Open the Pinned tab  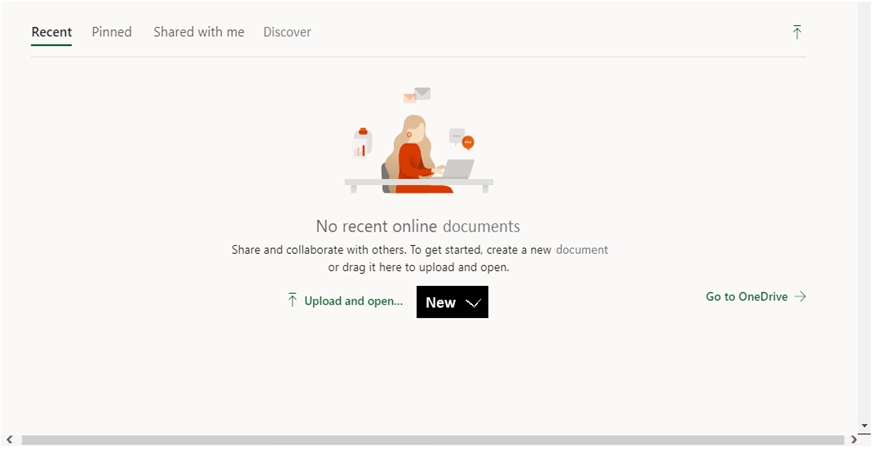(112, 32)
